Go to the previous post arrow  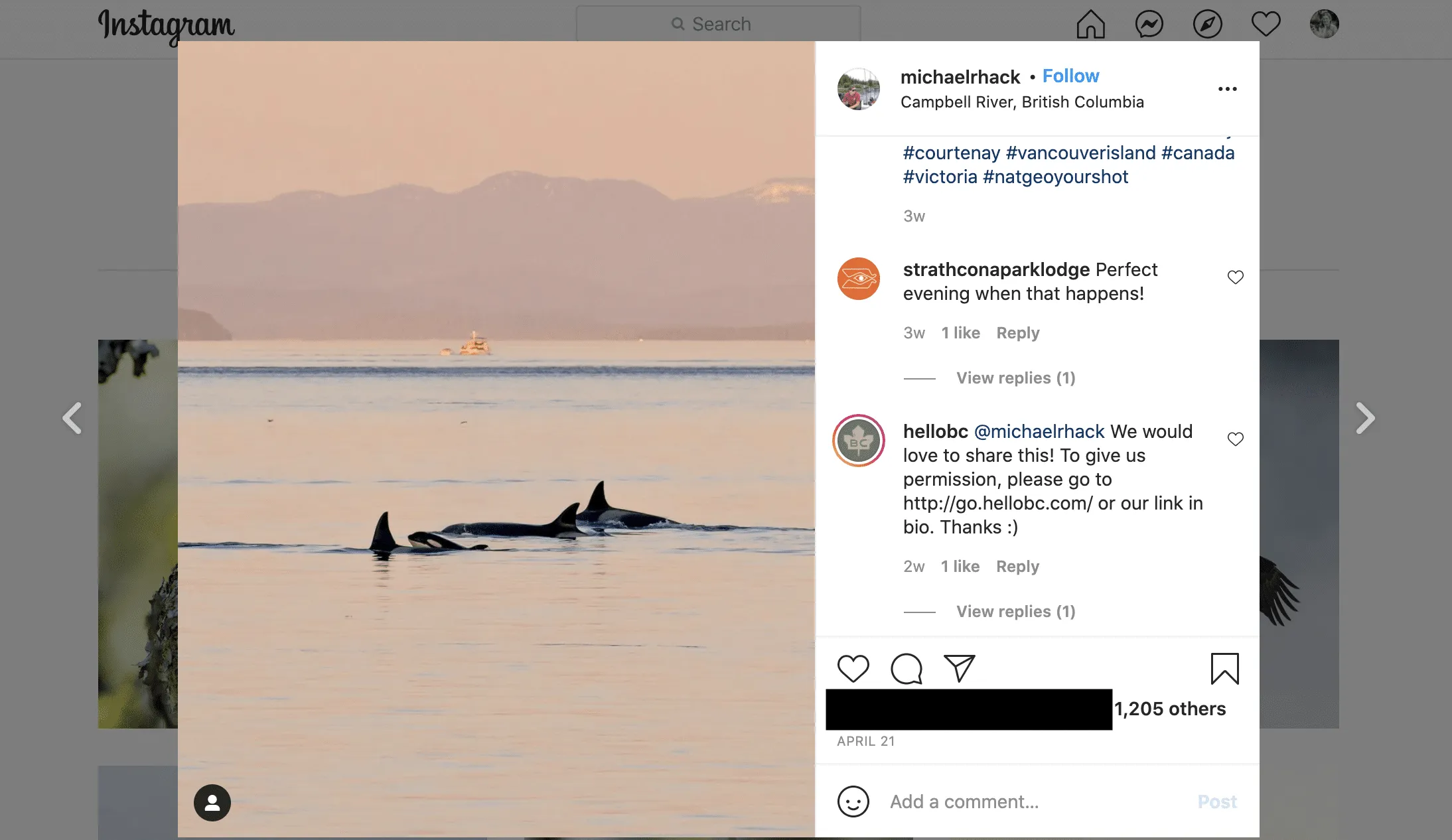[72, 418]
